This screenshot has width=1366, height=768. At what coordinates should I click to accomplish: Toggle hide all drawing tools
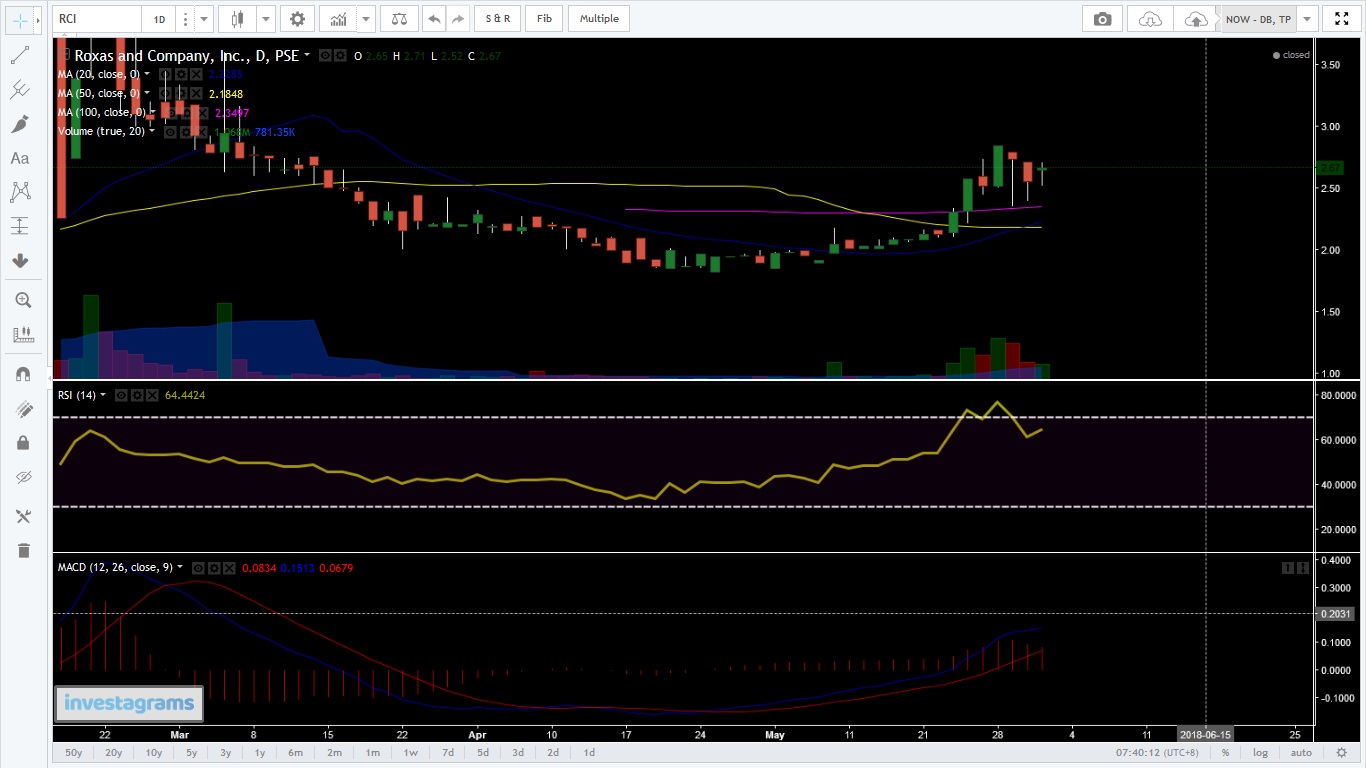(23, 476)
